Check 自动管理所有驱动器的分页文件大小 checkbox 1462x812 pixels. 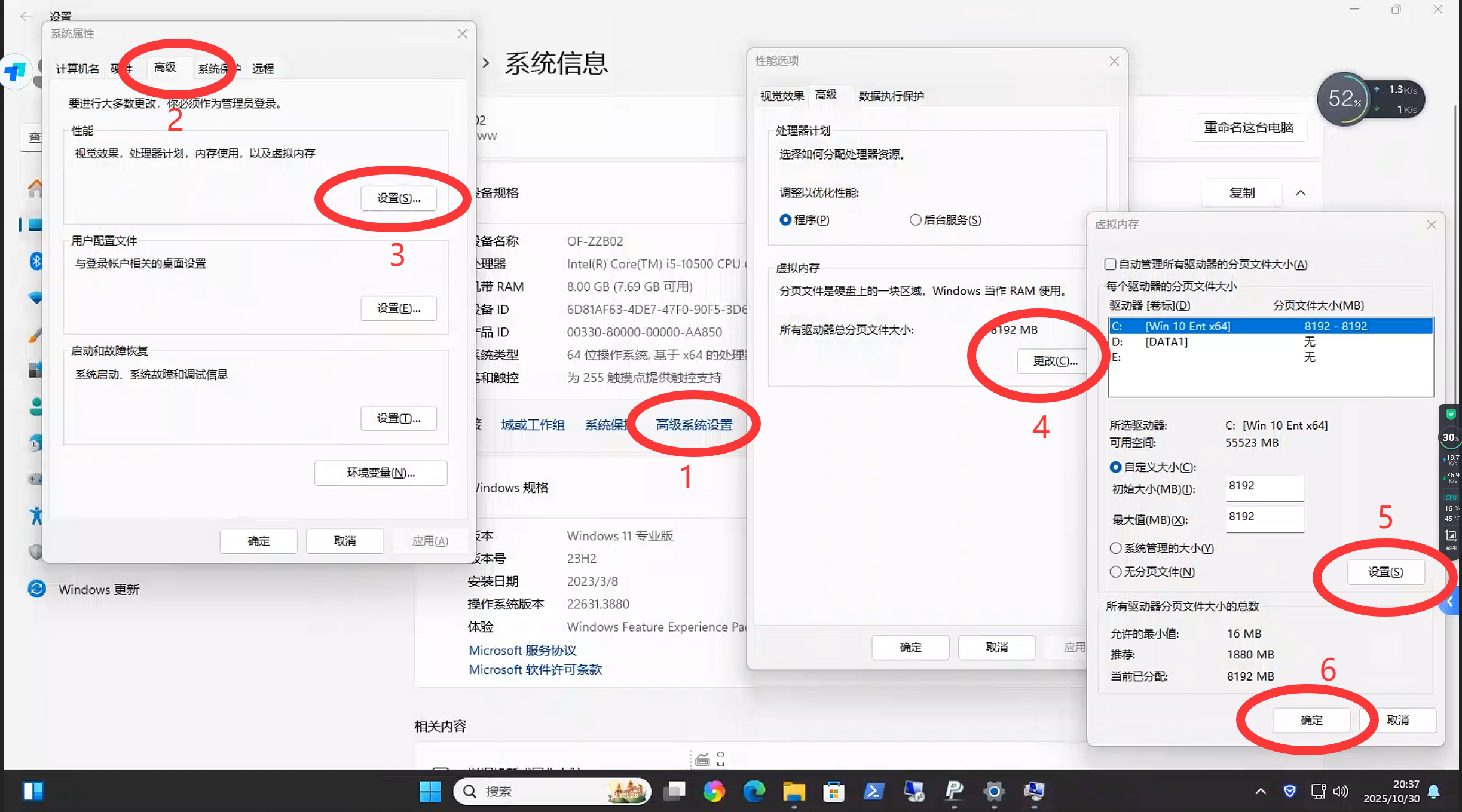pyautogui.click(x=1110, y=264)
